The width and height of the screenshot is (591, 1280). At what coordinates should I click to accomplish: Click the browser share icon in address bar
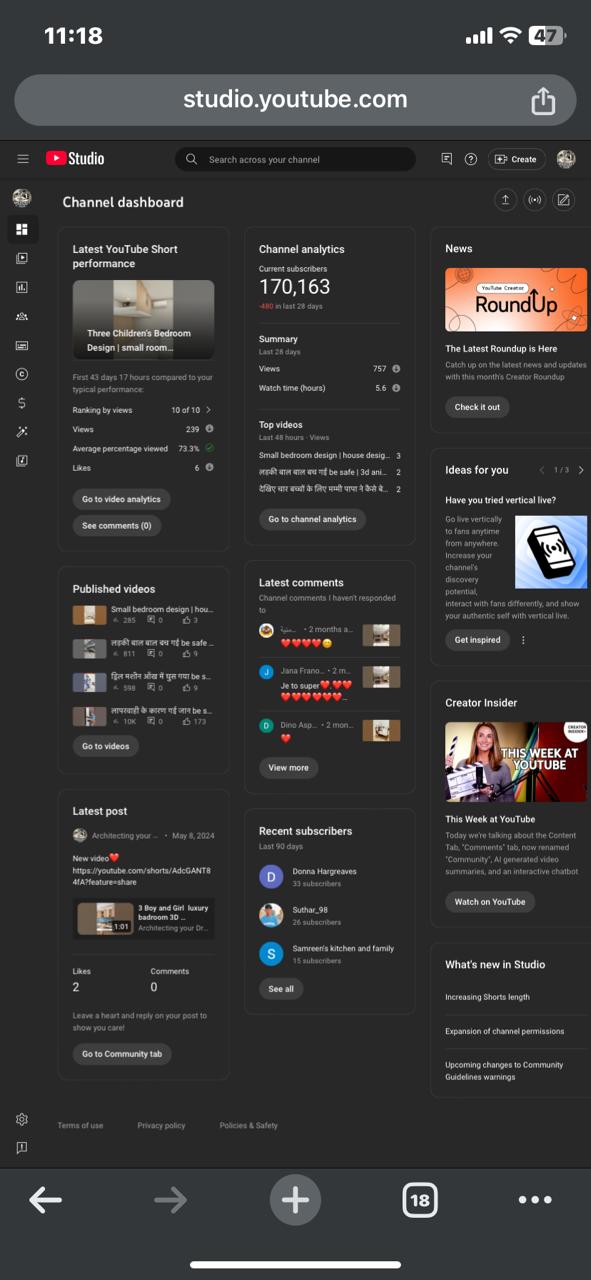coord(543,100)
